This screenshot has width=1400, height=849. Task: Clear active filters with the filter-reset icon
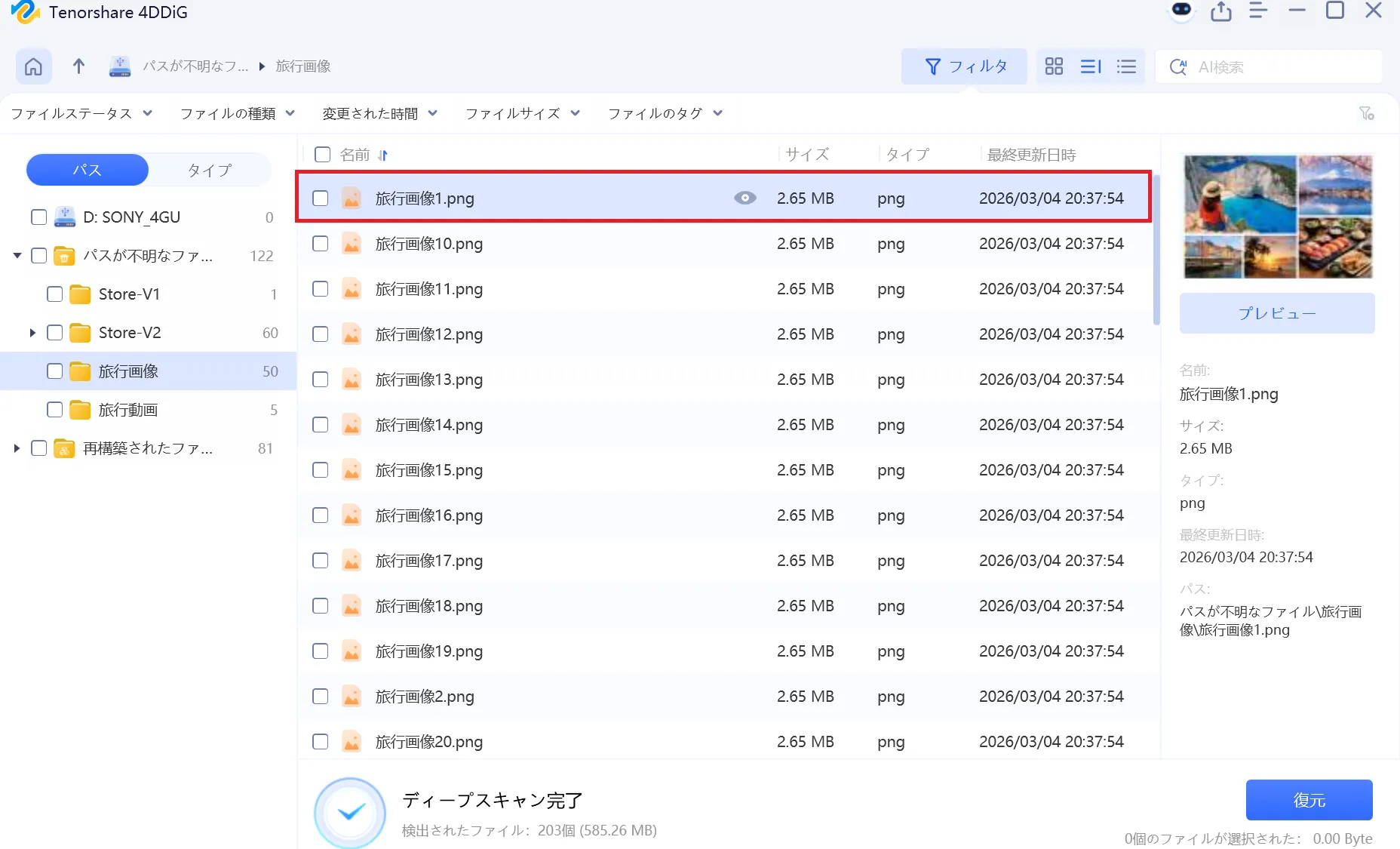[x=1367, y=113]
